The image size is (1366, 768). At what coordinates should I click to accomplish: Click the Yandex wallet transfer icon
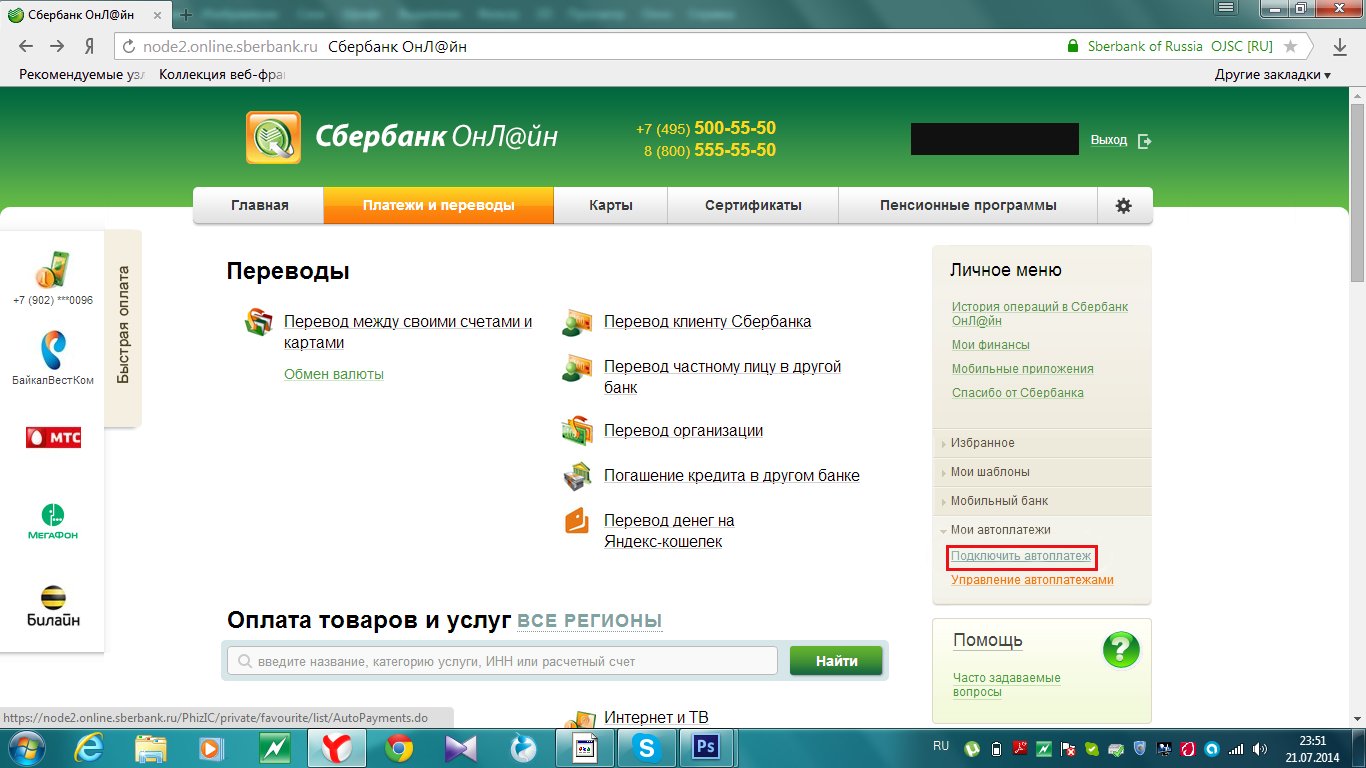point(578,521)
